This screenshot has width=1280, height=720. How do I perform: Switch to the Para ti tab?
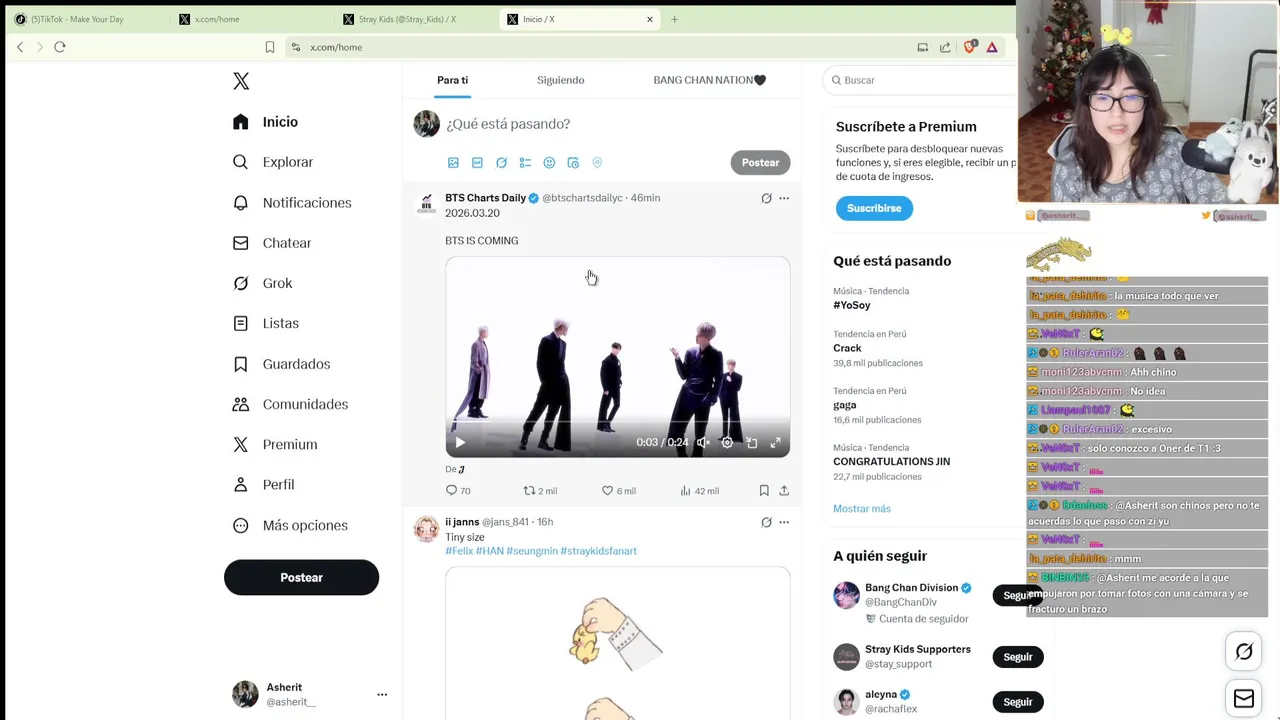click(452, 80)
